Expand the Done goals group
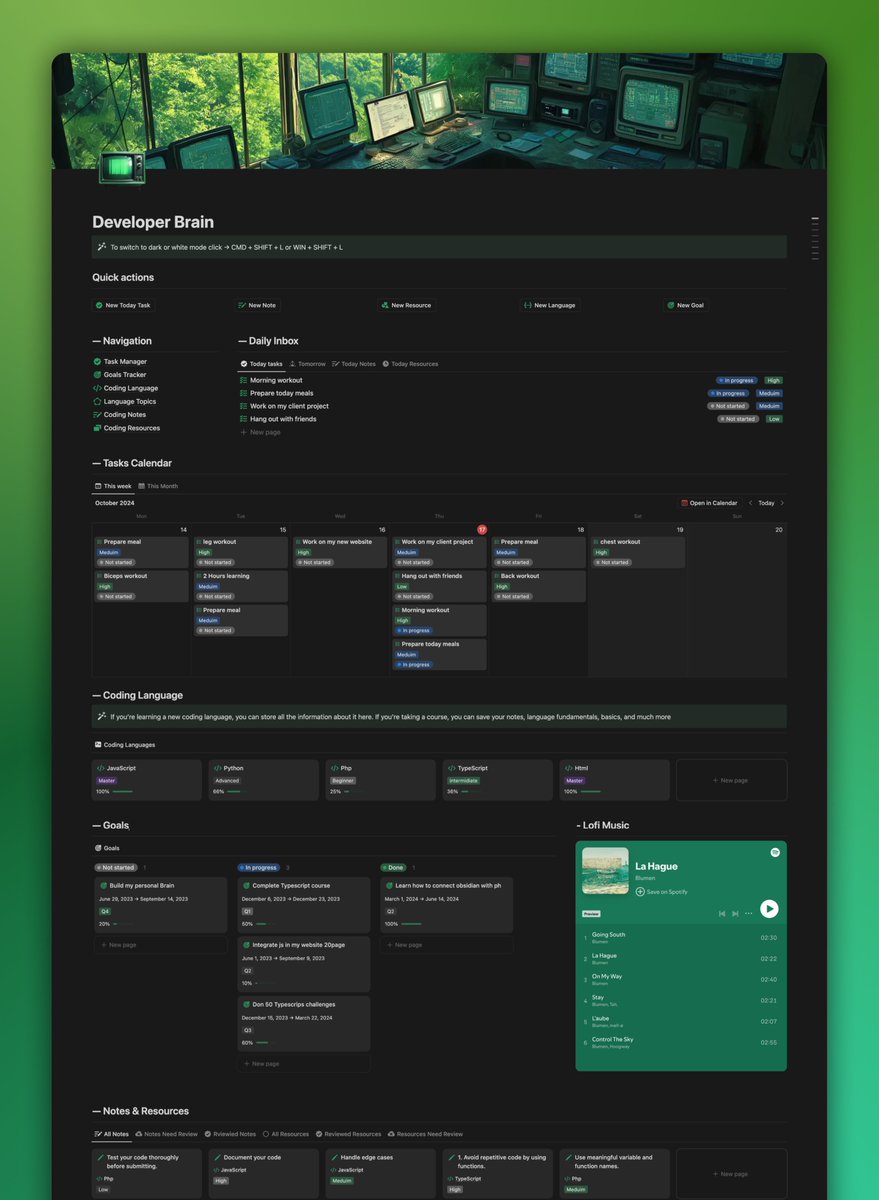Viewport: 879px width, 1200px height. click(x=394, y=868)
